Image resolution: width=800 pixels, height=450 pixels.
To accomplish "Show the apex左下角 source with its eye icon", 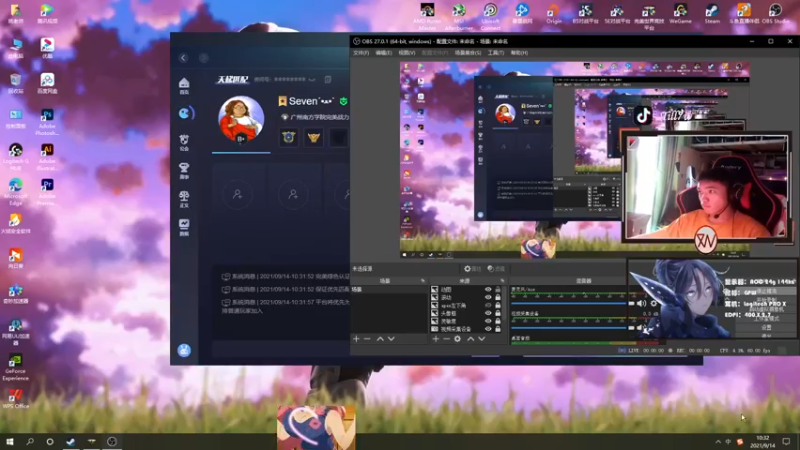I will coord(488,305).
